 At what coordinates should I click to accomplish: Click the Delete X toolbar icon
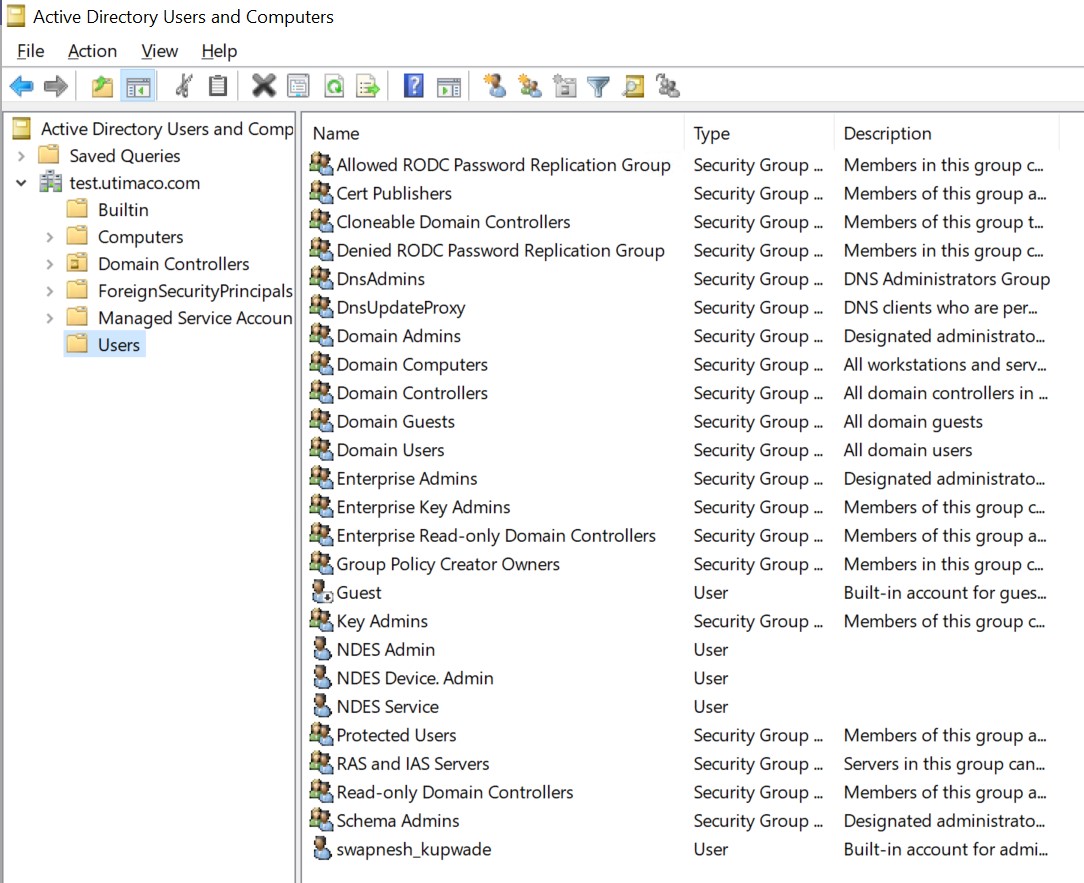263,86
